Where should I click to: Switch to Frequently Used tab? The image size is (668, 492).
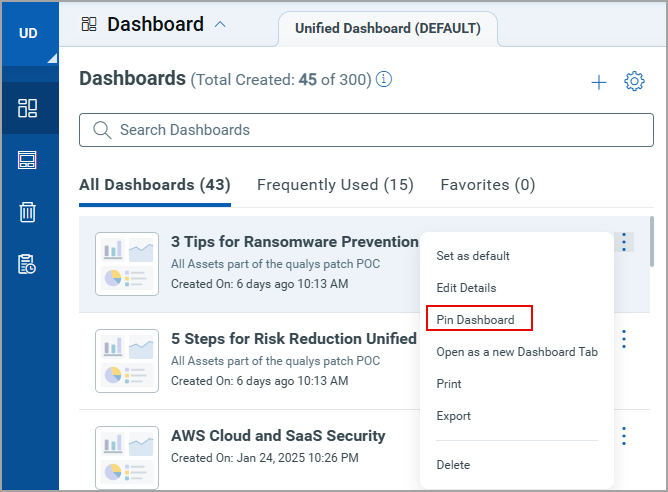click(x=335, y=185)
